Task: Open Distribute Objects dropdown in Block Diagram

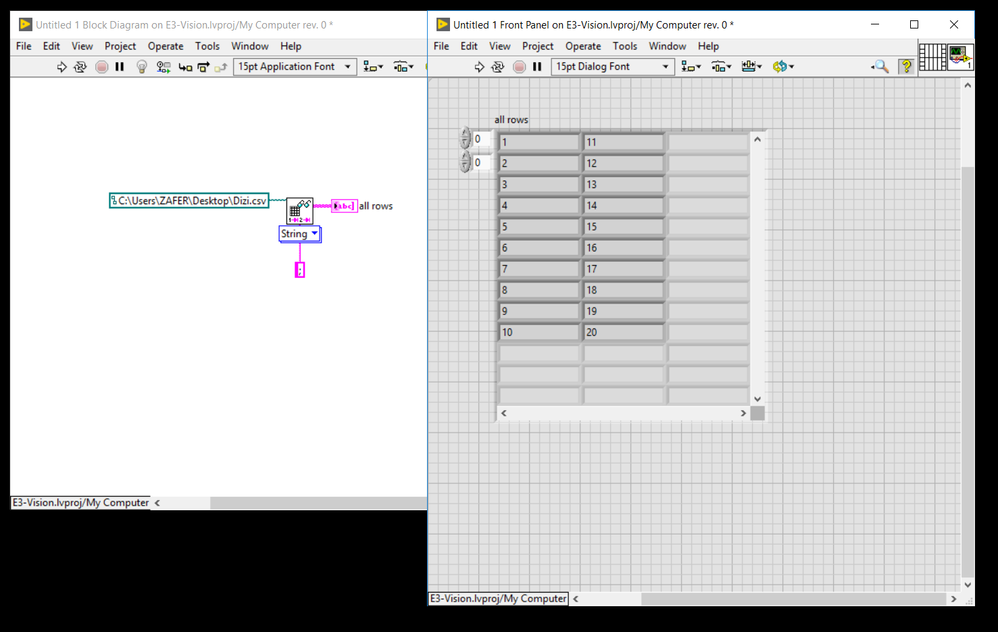Action: point(404,67)
